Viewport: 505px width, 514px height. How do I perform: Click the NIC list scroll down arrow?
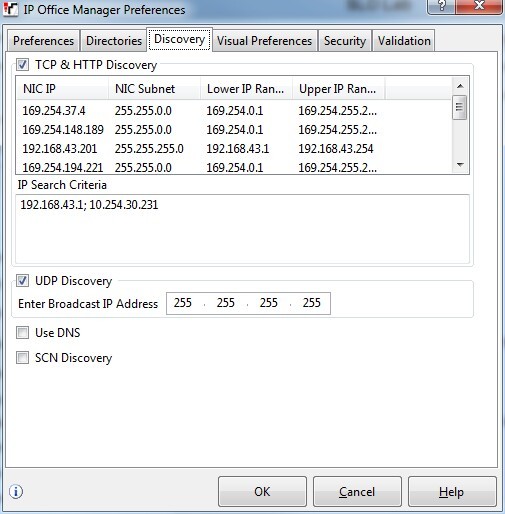coord(460,165)
